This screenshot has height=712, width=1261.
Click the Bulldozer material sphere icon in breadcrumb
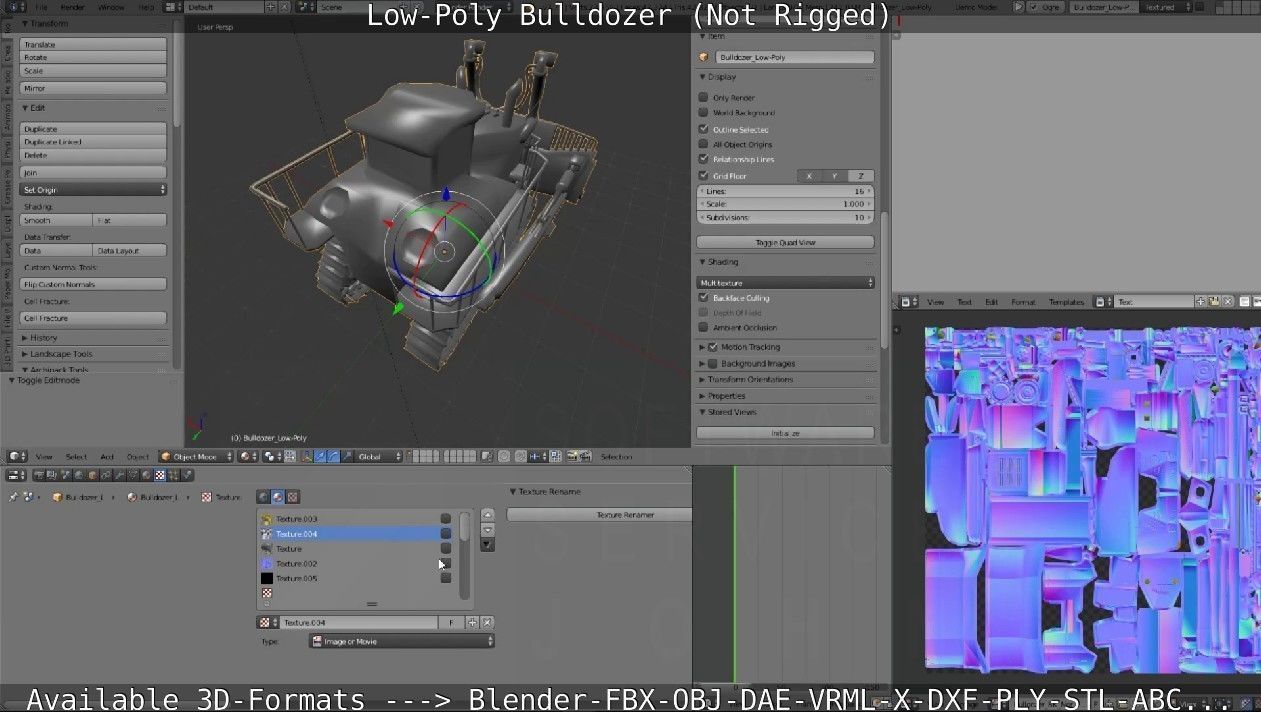click(132, 497)
